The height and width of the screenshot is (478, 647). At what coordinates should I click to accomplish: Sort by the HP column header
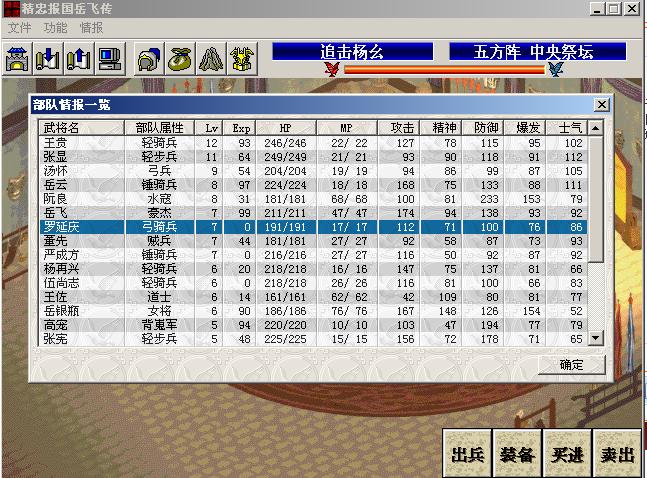tap(286, 128)
